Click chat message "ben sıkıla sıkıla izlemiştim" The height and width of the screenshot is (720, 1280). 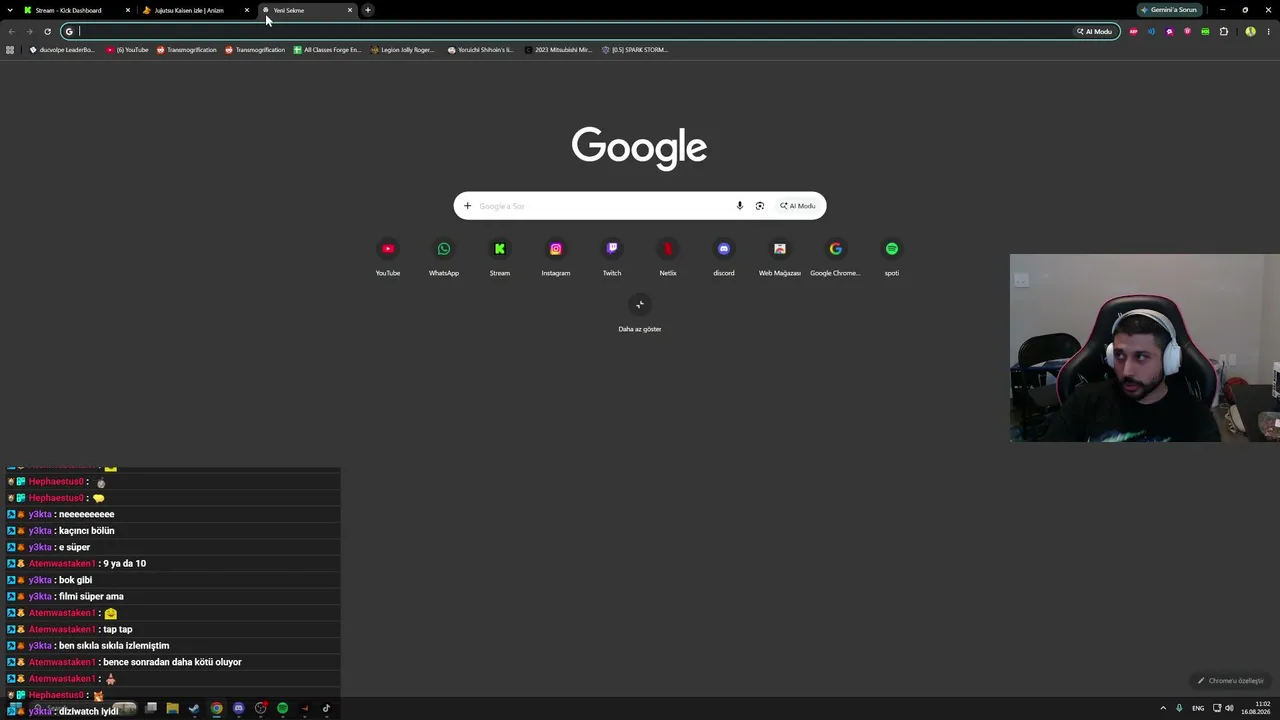pyautogui.click(x=114, y=646)
